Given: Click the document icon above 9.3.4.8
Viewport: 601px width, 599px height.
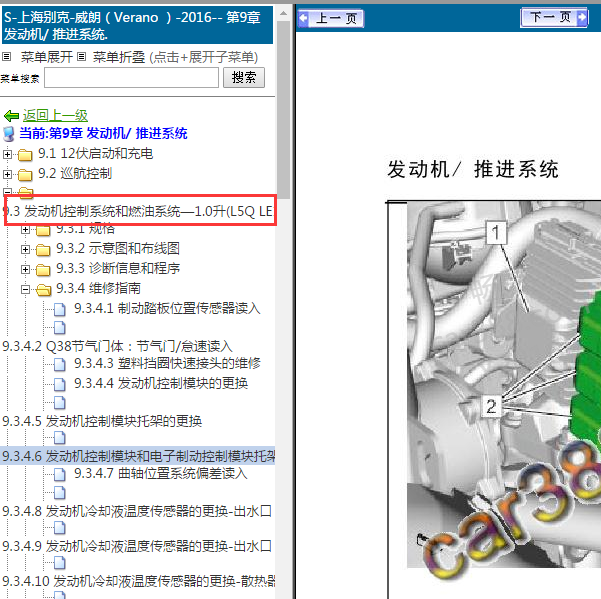Looking at the screenshot, I should 59,492.
